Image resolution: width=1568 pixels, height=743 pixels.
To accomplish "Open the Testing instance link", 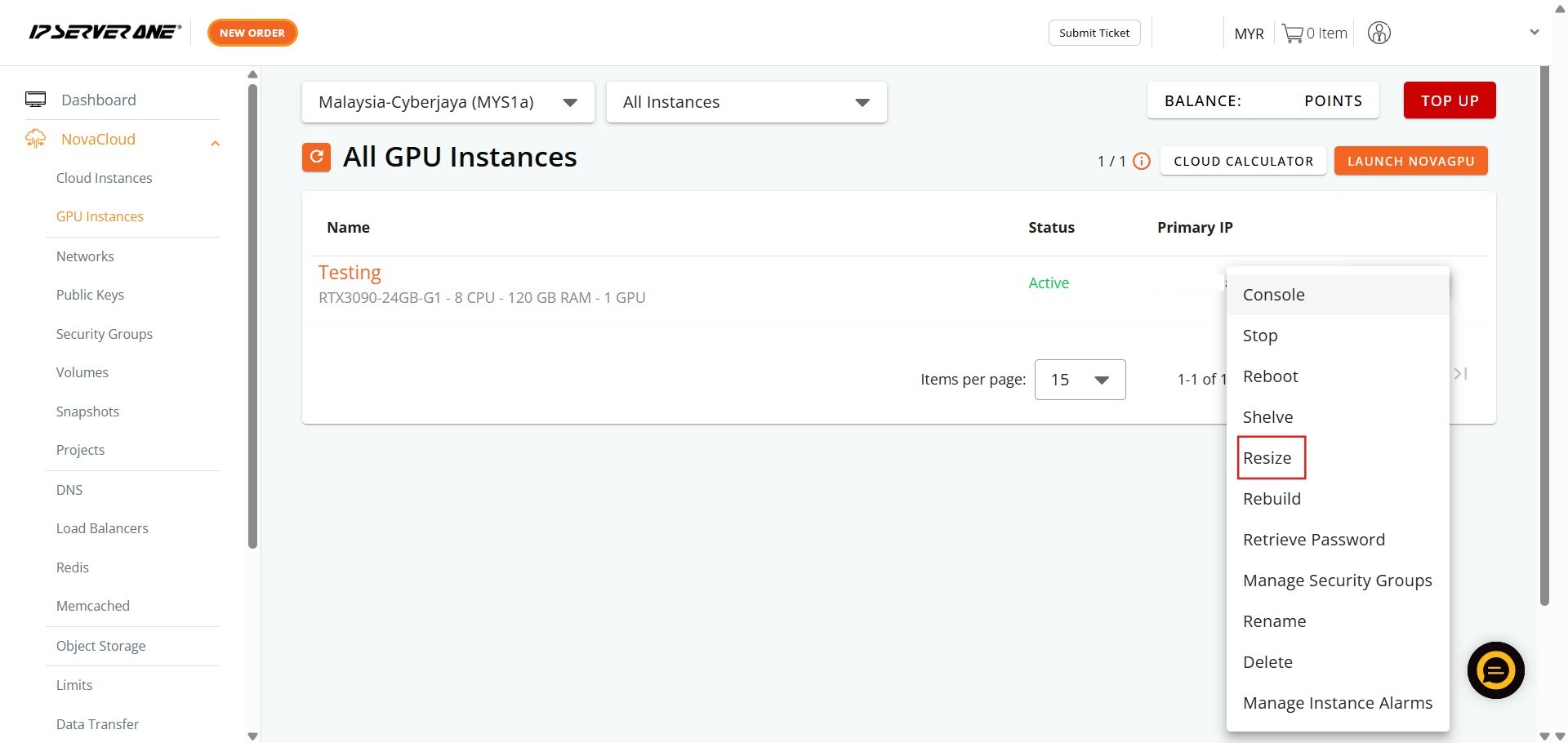I will point(350,272).
